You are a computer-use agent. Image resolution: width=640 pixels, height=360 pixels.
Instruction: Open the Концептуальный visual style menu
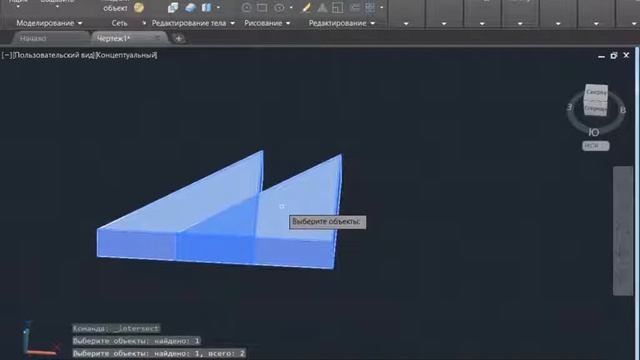tap(126, 55)
